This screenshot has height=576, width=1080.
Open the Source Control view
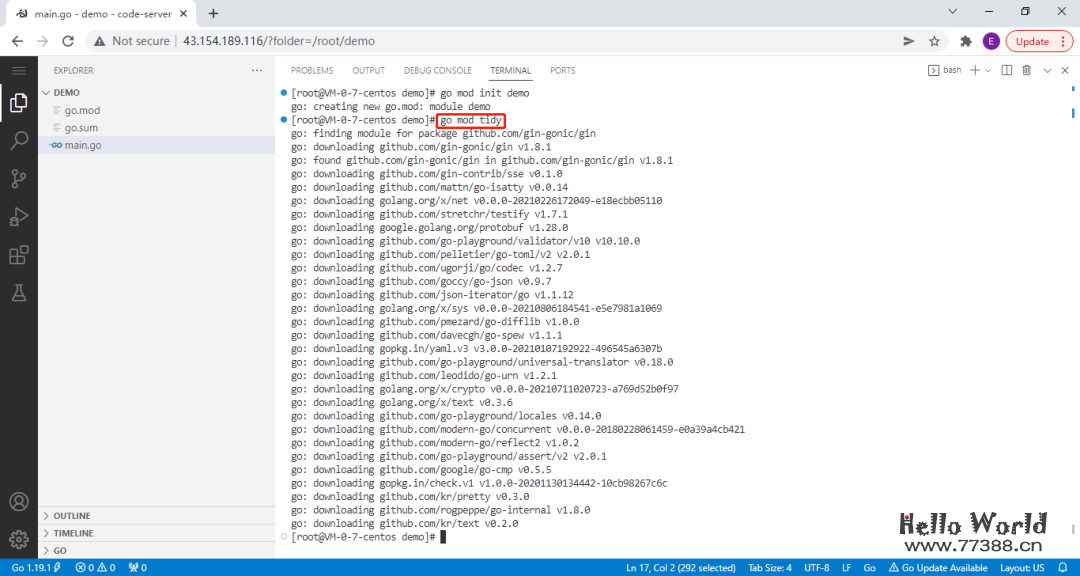point(18,179)
